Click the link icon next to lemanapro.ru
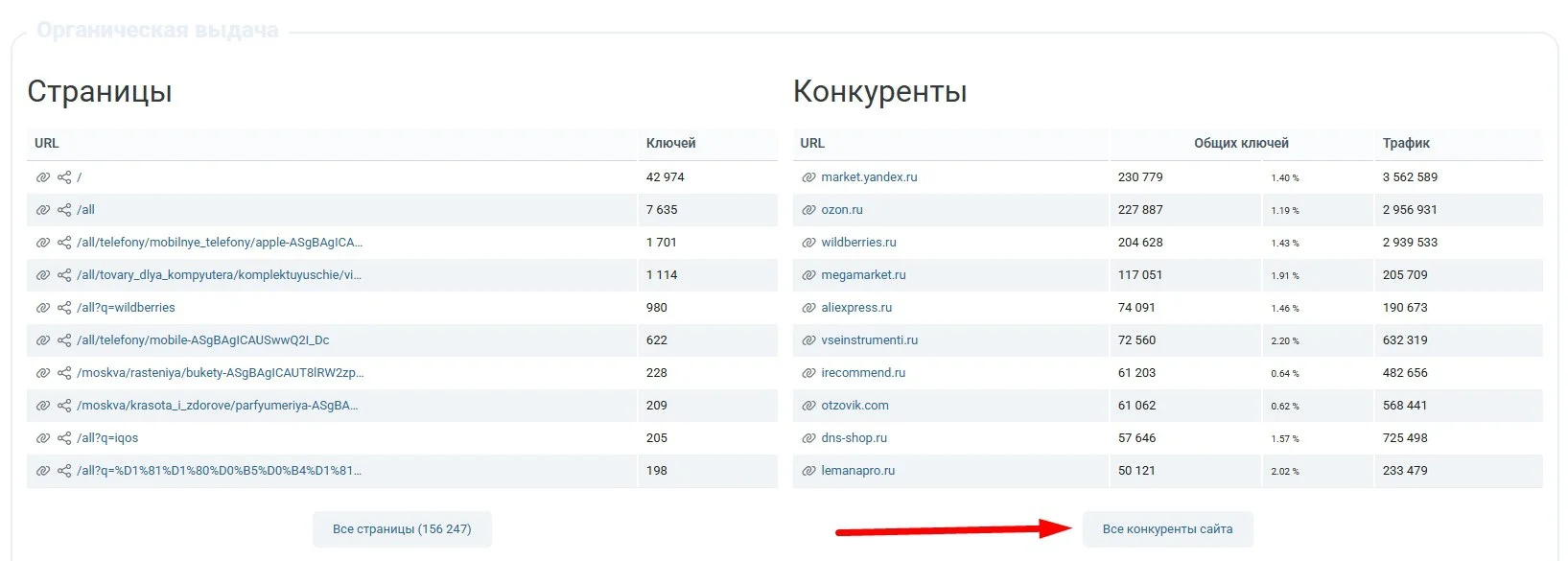 pos(808,471)
